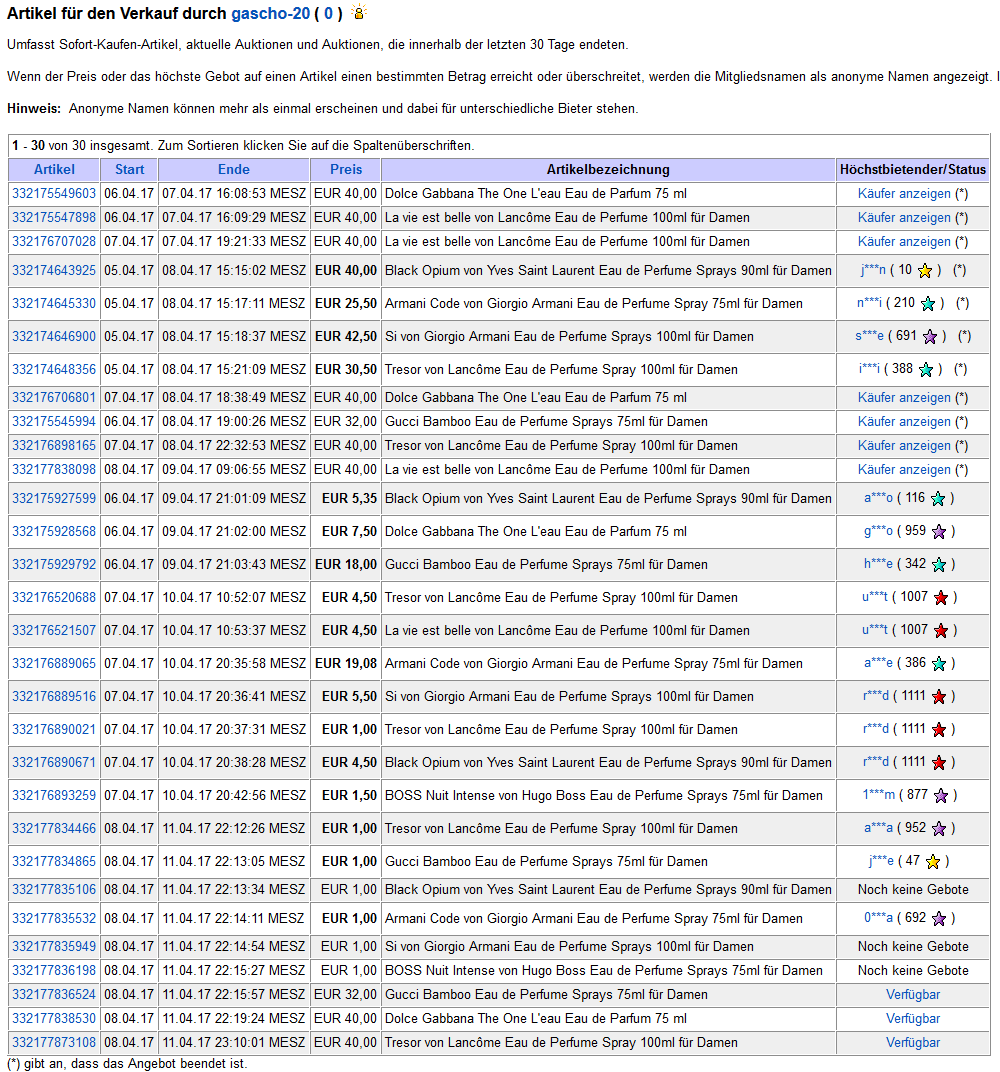Click the turquoise star next to a***e (386)
1000x1072 pixels.
tap(939, 663)
